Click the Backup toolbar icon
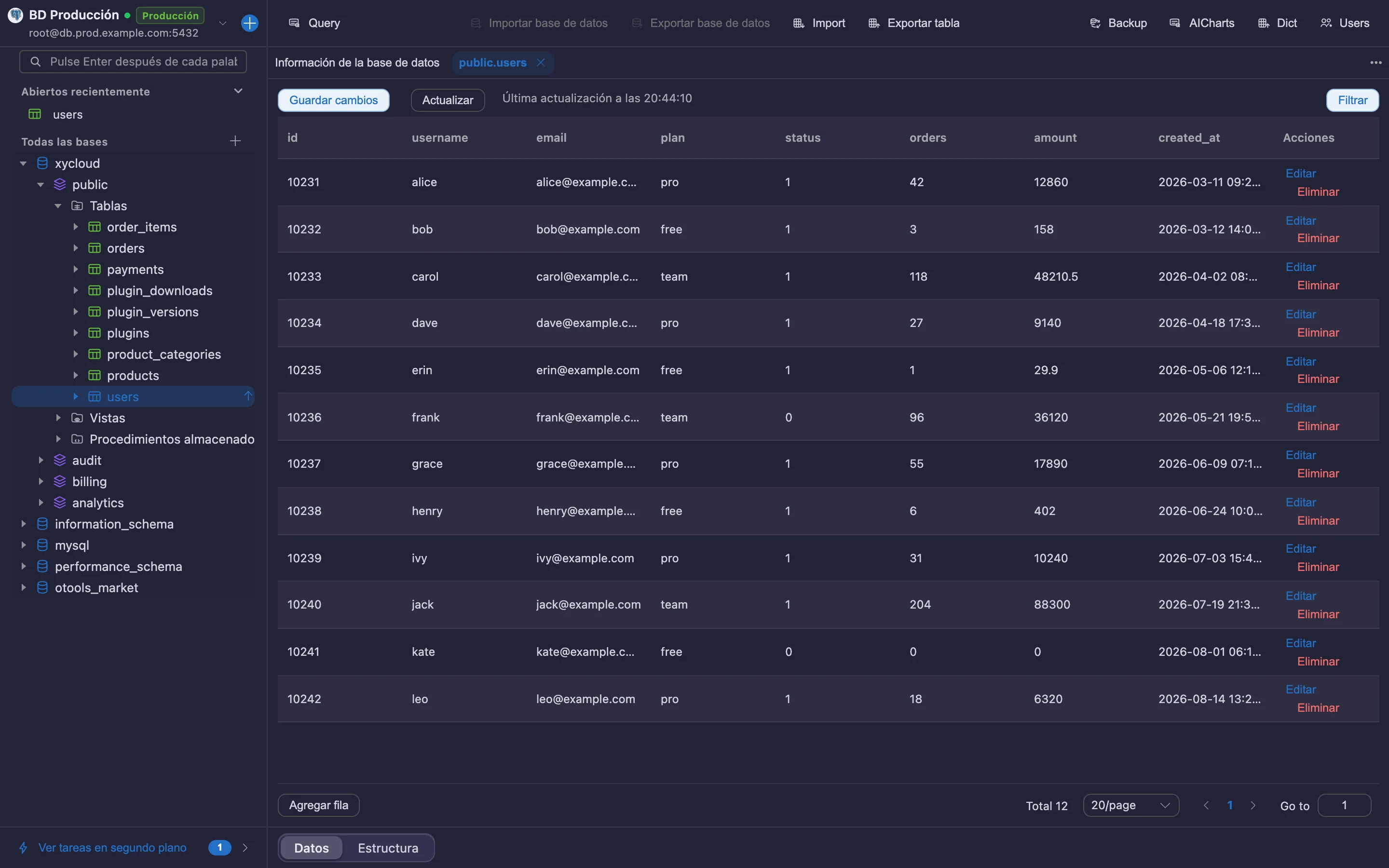This screenshot has height=868, width=1389. pos(1095,23)
